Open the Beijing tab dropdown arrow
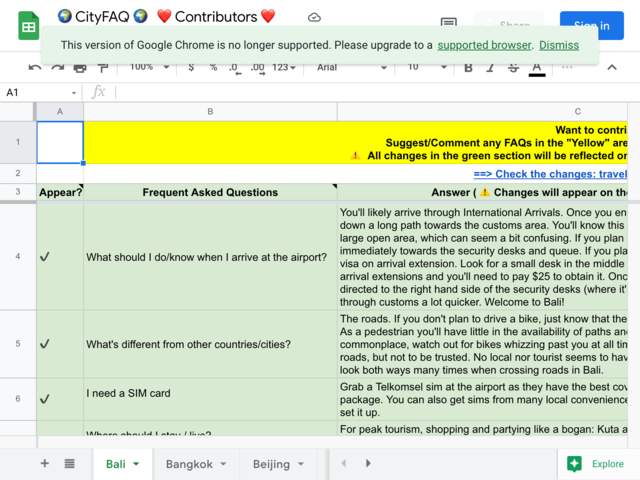Image resolution: width=640 pixels, height=480 pixels. (x=301, y=464)
